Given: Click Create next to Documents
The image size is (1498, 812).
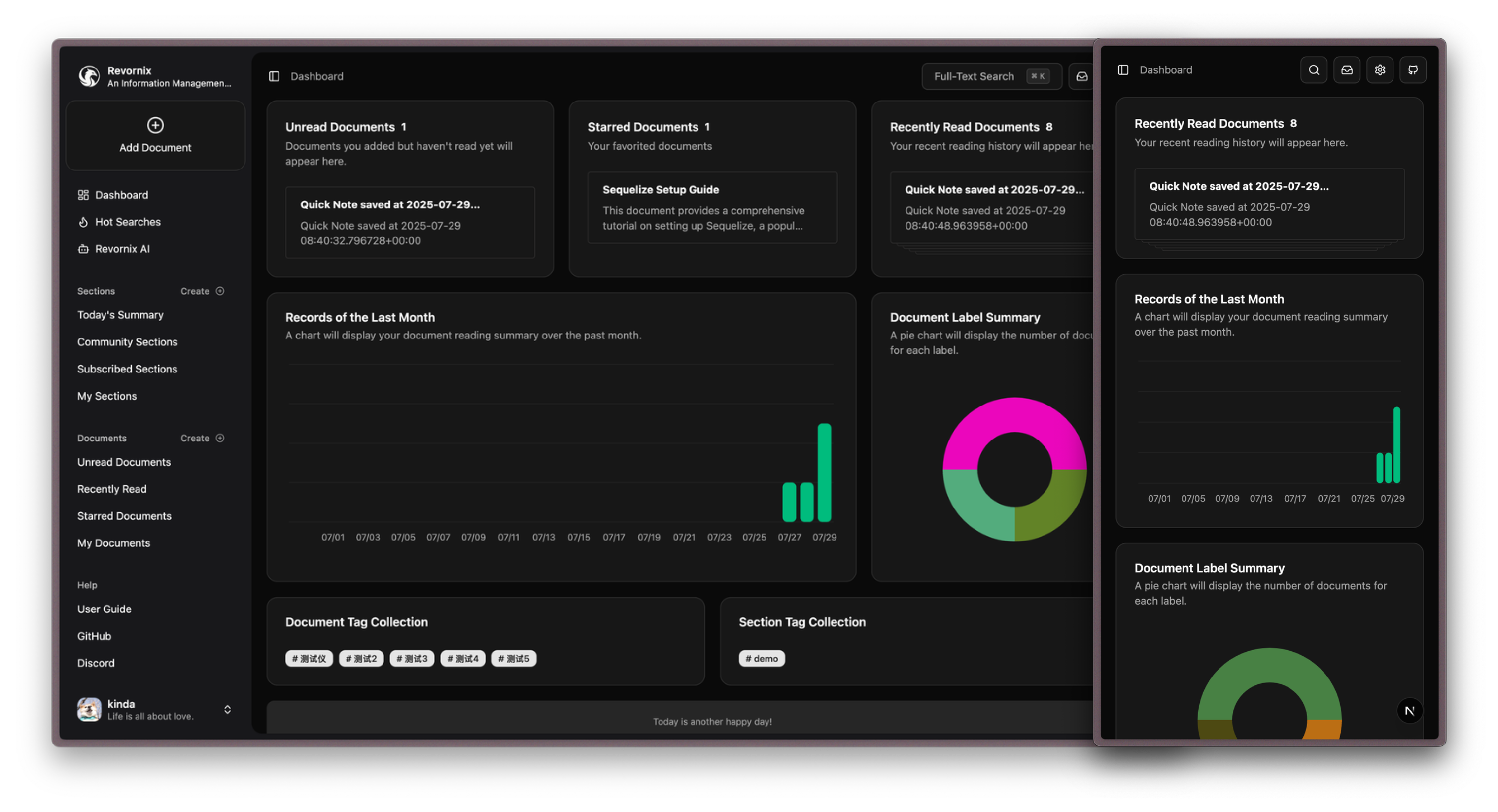Looking at the screenshot, I should click(x=202, y=438).
